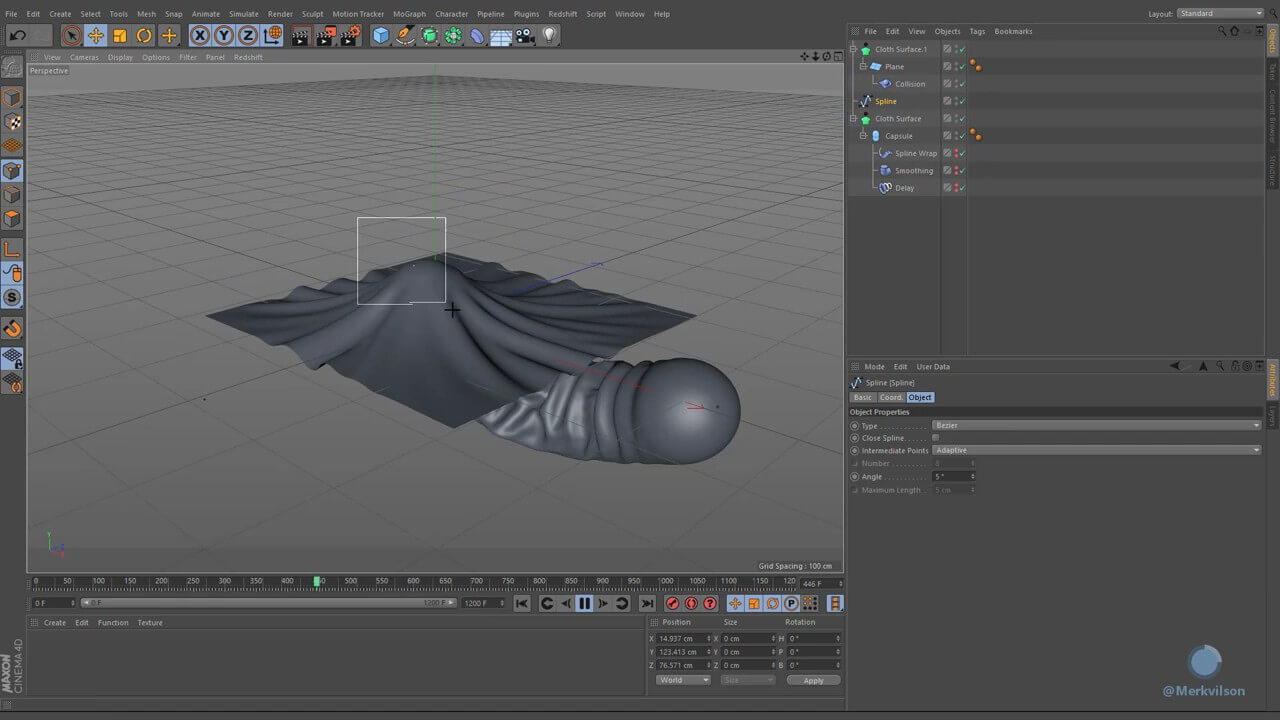Click the green timeline playhead marker
The width and height of the screenshot is (1280, 720).
[317, 581]
